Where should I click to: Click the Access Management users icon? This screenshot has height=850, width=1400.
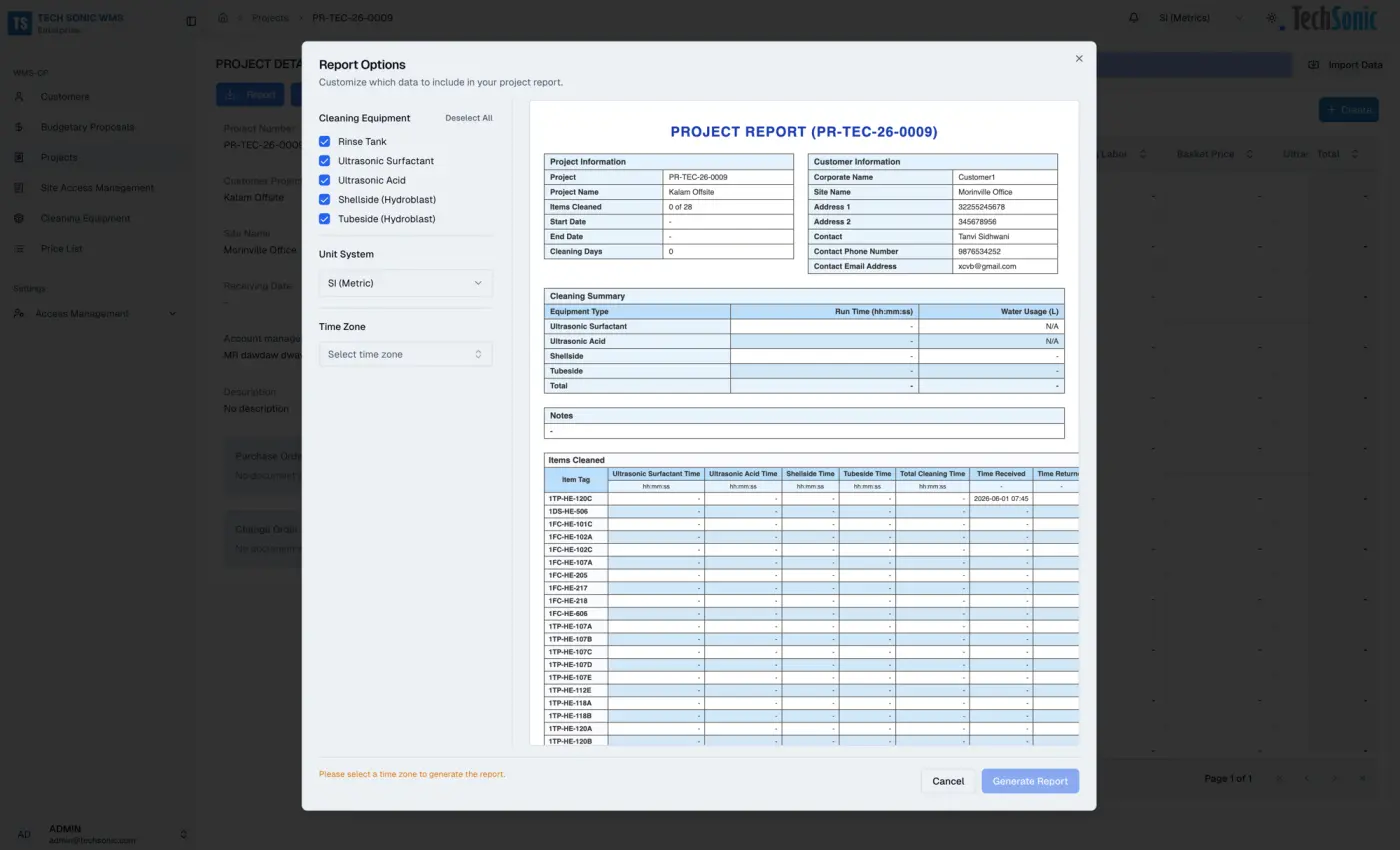[x=19, y=314]
